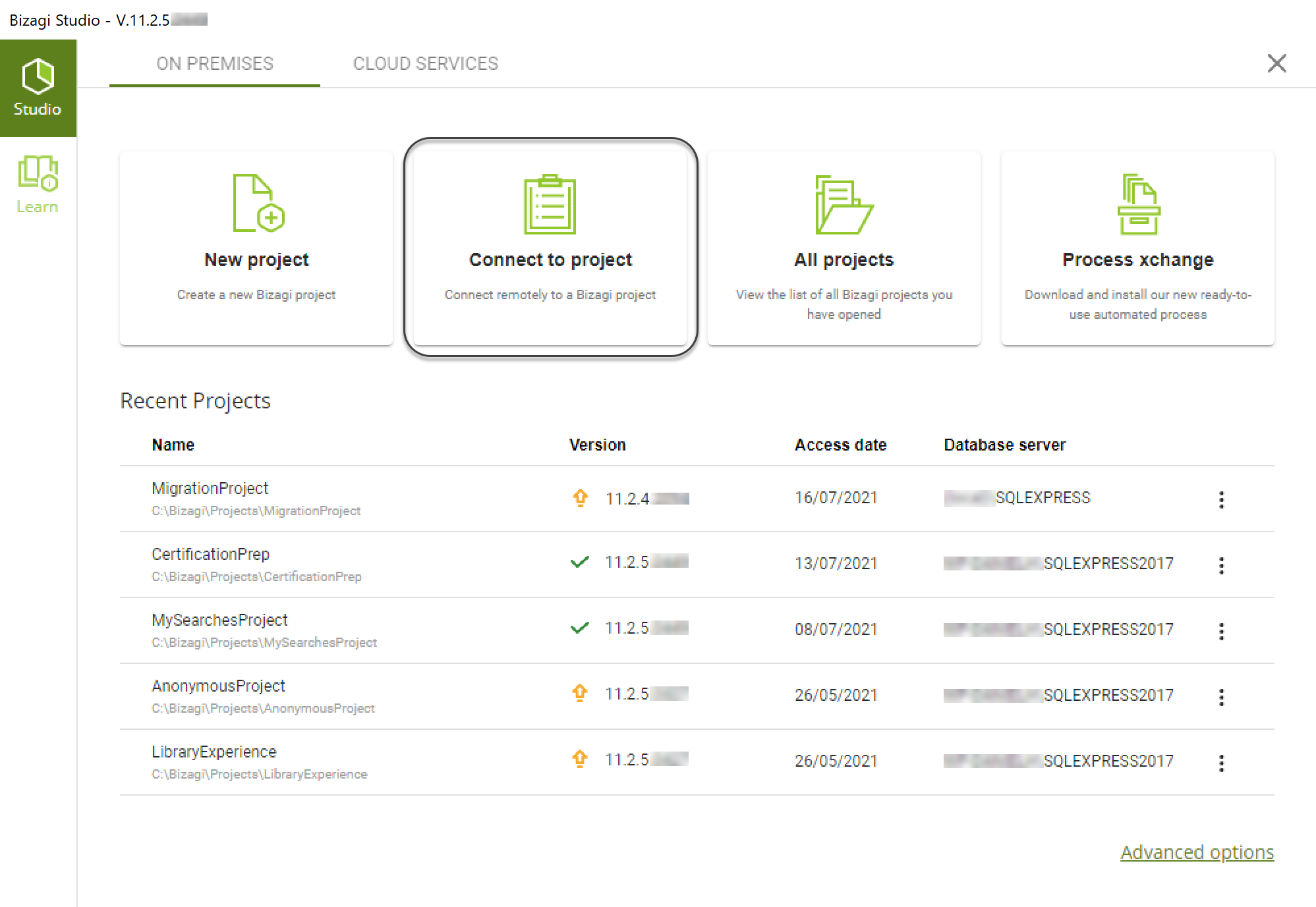Open the three-dot menu for AnonymousProject

click(x=1221, y=697)
